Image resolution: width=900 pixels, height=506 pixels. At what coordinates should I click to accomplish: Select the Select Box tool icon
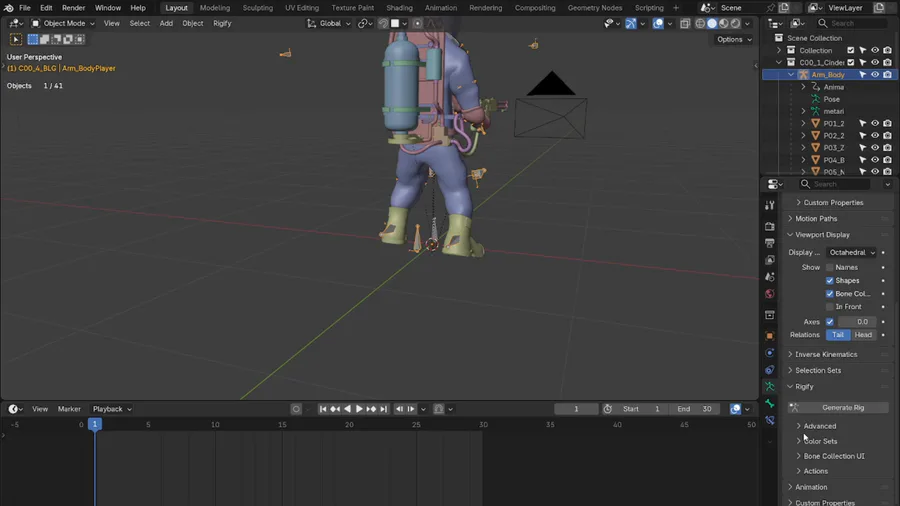point(33,39)
